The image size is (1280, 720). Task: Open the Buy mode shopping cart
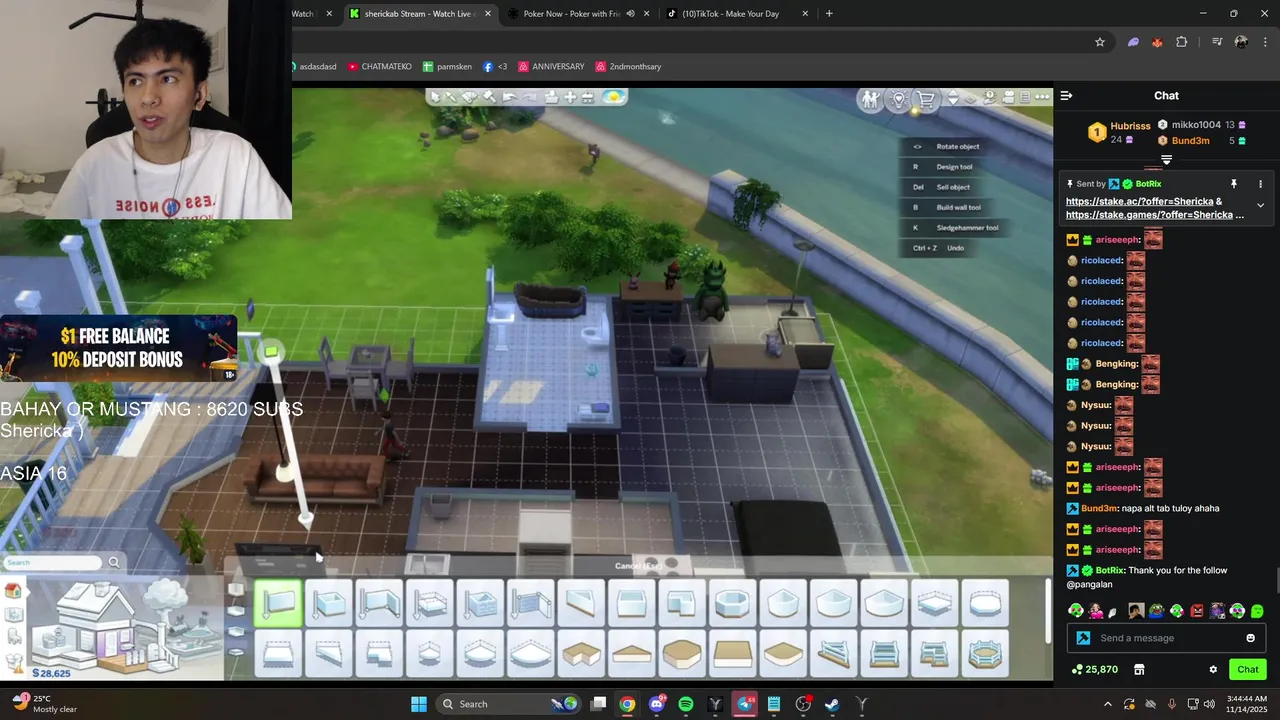coord(926,99)
